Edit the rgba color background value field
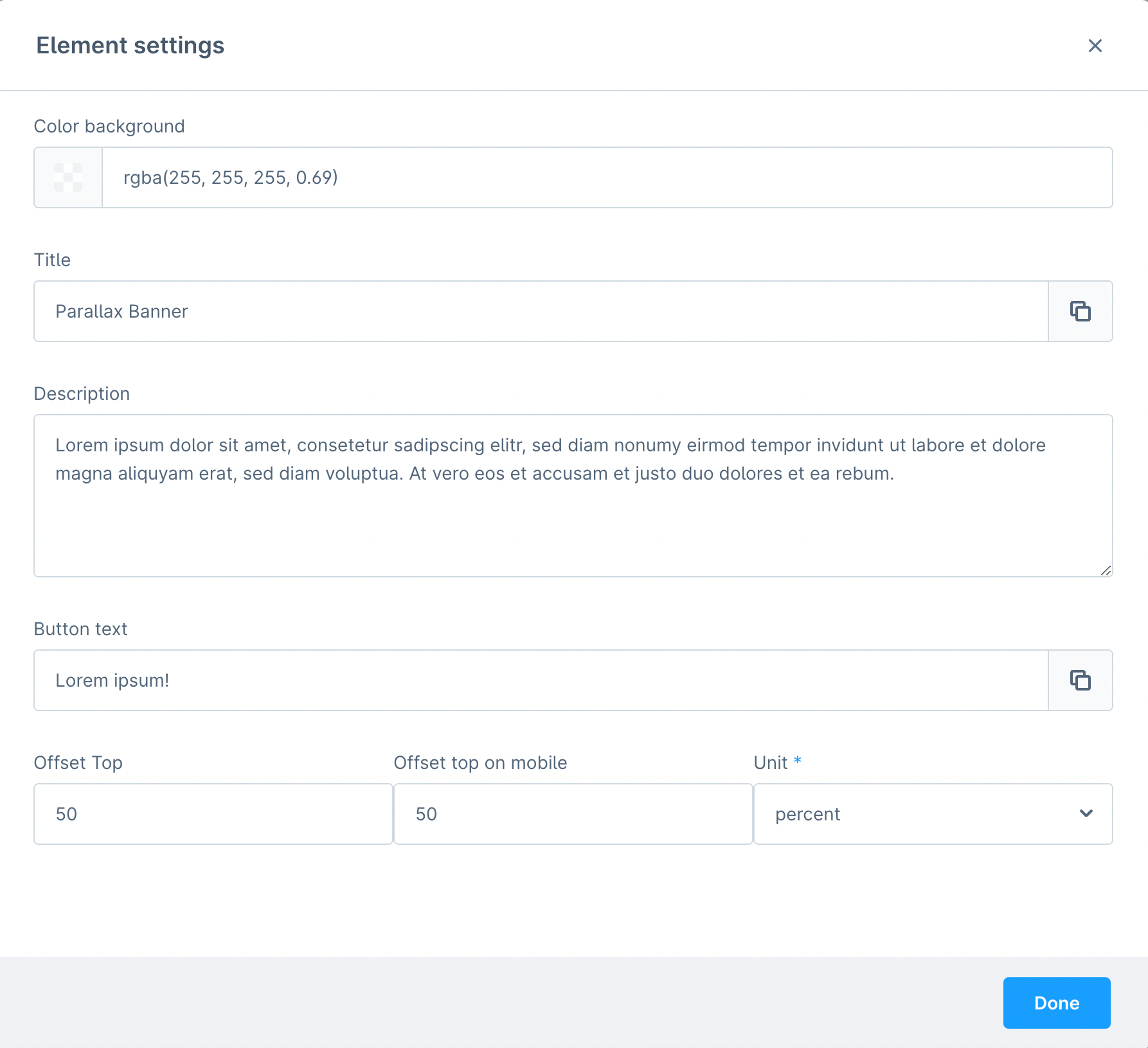This screenshot has width=1148, height=1048. click(607, 177)
